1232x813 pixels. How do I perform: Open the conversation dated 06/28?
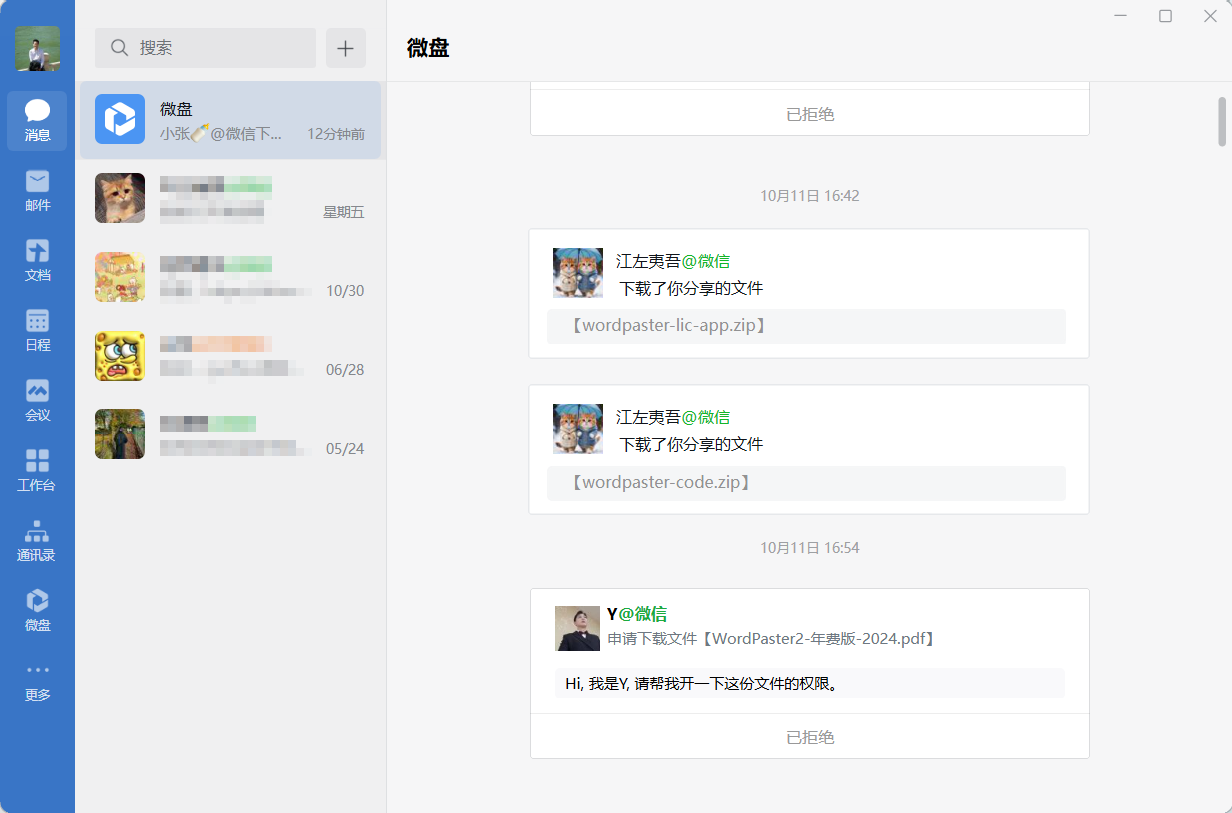[230, 356]
